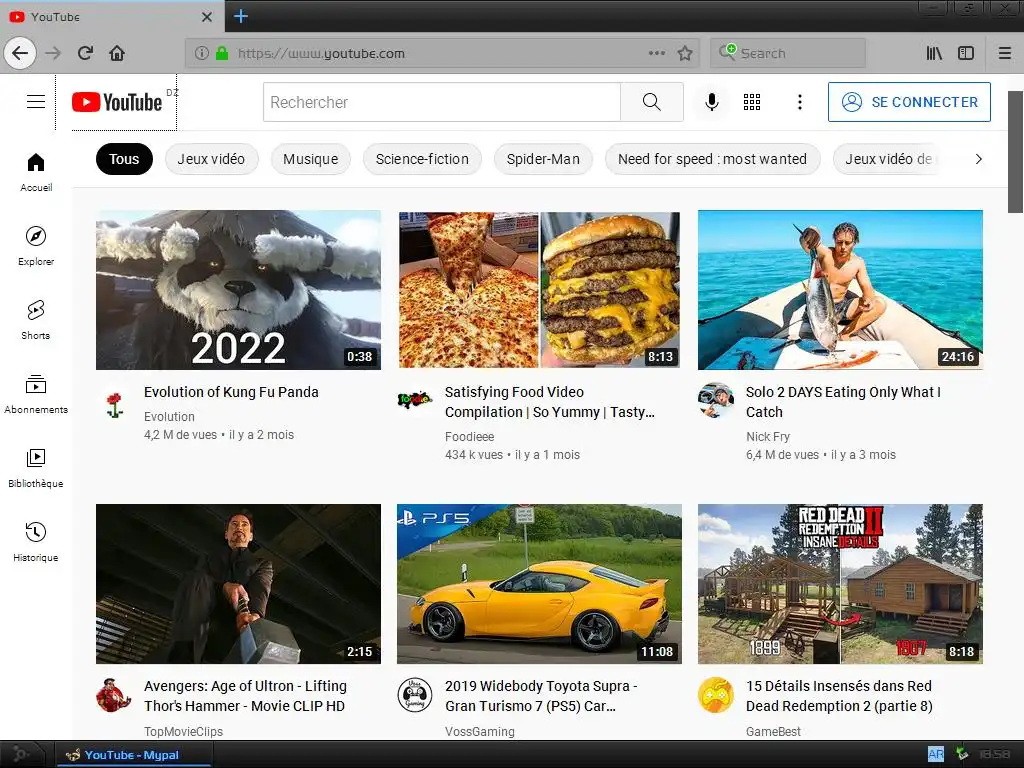Start voice search with the microphone icon
The width and height of the screenshot is (1024, 768).
712,102
